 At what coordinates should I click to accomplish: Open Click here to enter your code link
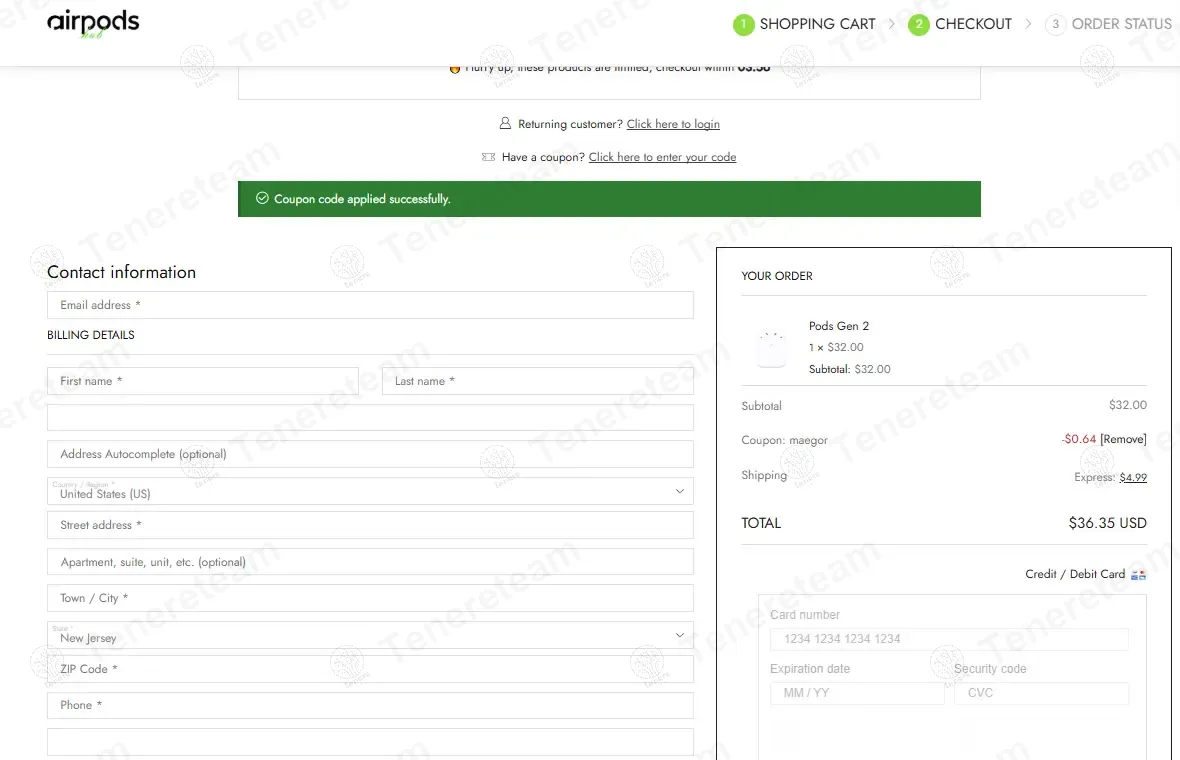point(662,157)
